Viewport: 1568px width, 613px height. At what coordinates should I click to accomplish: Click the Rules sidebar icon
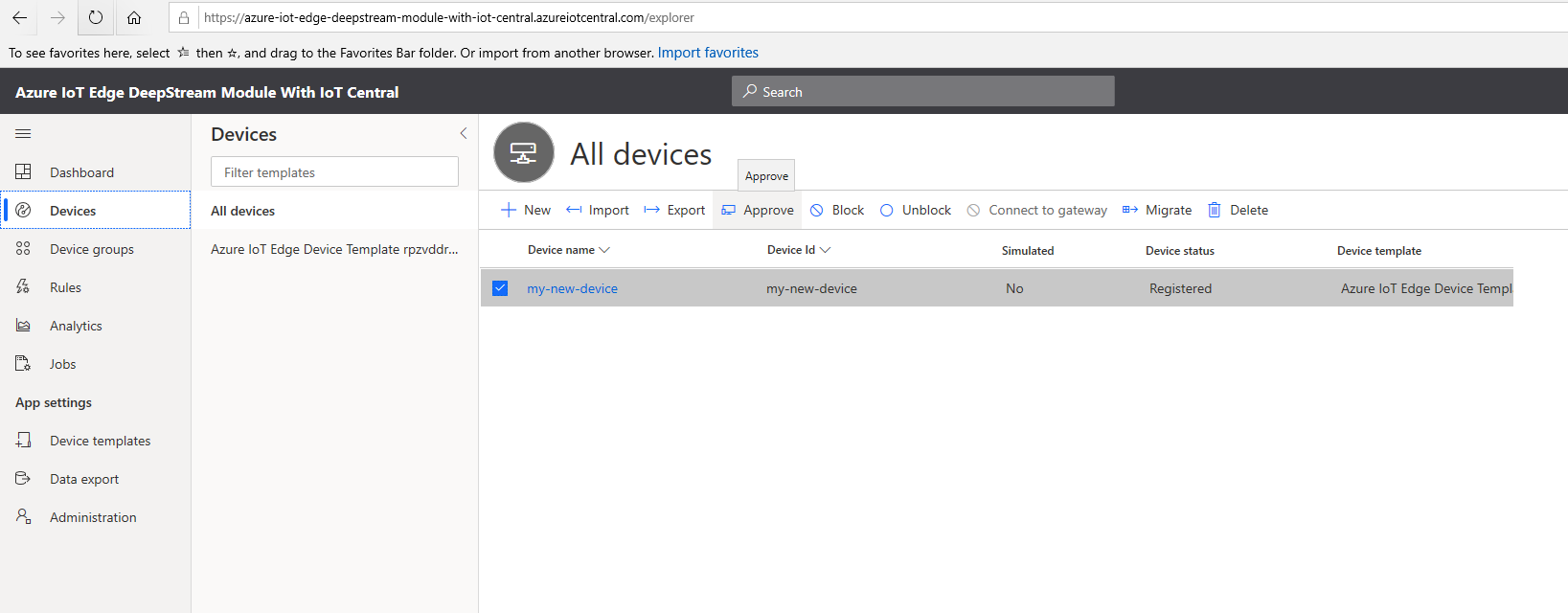point(23,286)
